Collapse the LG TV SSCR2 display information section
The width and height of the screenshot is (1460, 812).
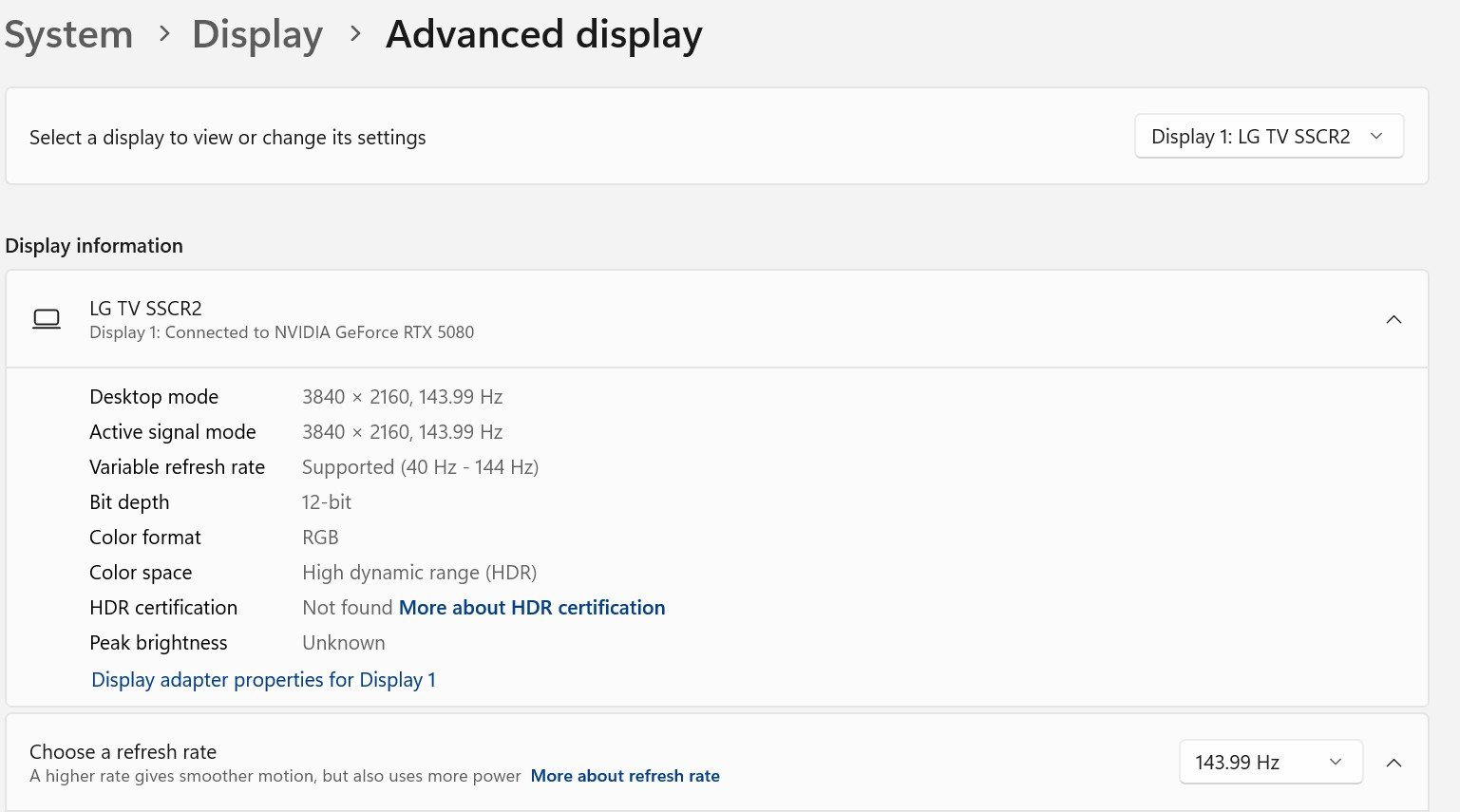[1394, 320]
